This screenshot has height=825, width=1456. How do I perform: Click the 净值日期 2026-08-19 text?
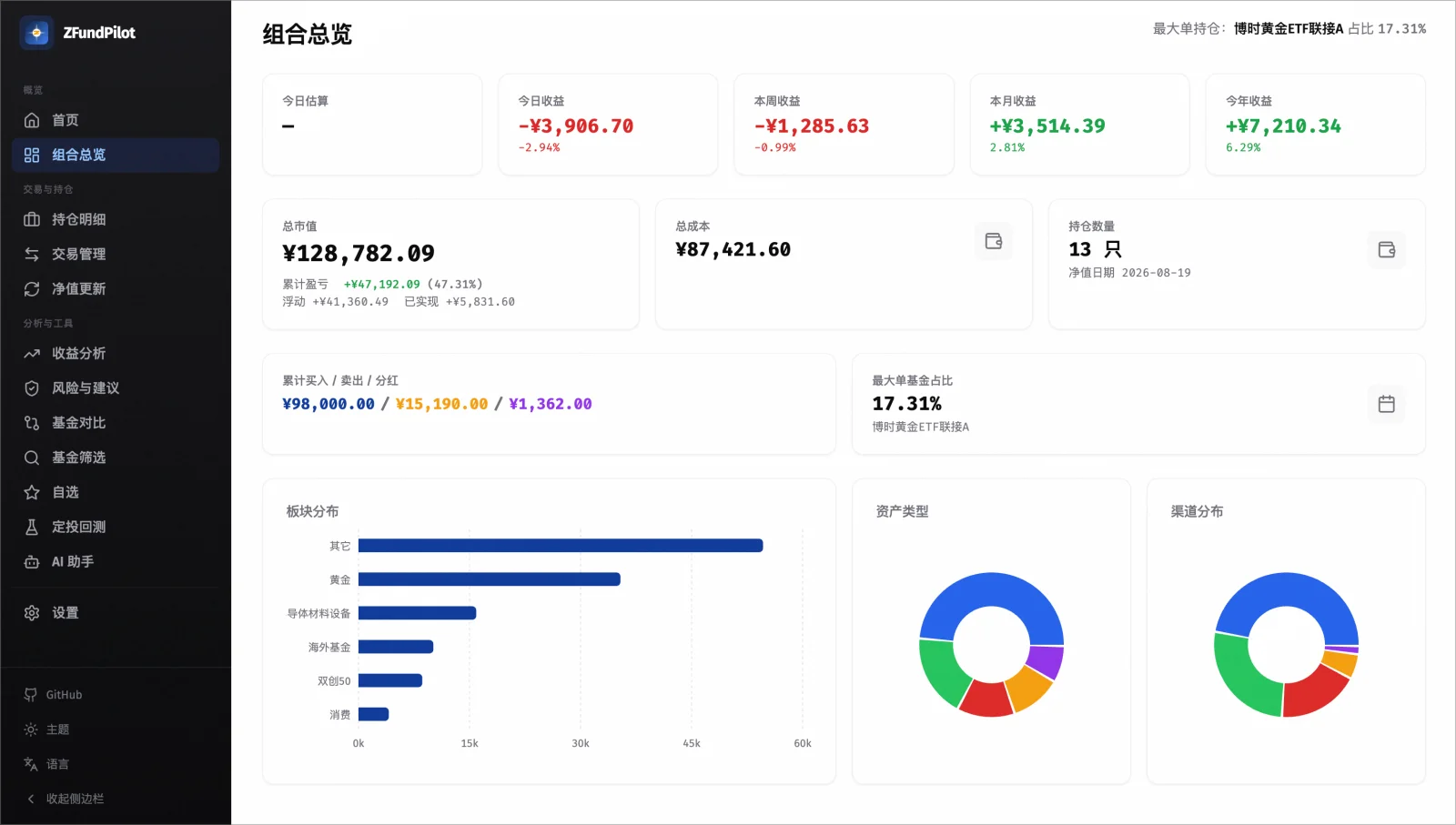point(1129,273)
